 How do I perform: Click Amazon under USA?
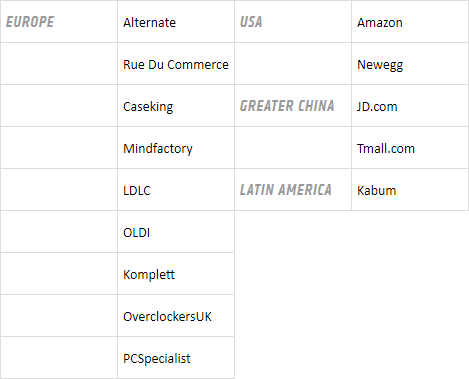tap(380, 23)
